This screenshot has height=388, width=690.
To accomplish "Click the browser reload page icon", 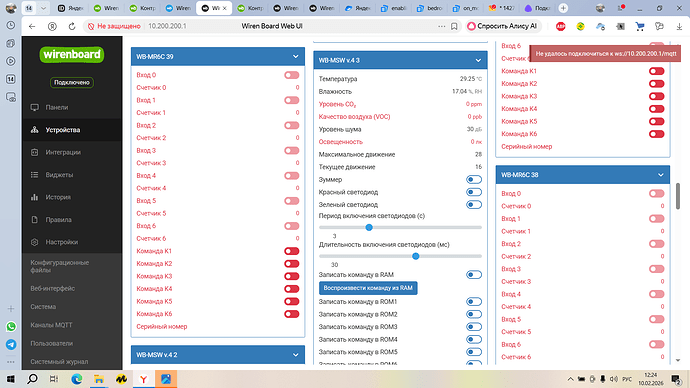I will [x=72, y=26].
